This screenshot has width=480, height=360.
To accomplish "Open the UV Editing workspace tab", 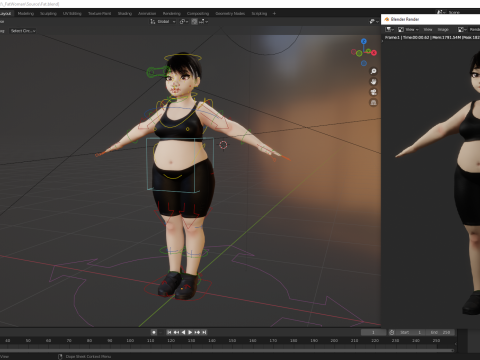I will [x=72, y=14].
